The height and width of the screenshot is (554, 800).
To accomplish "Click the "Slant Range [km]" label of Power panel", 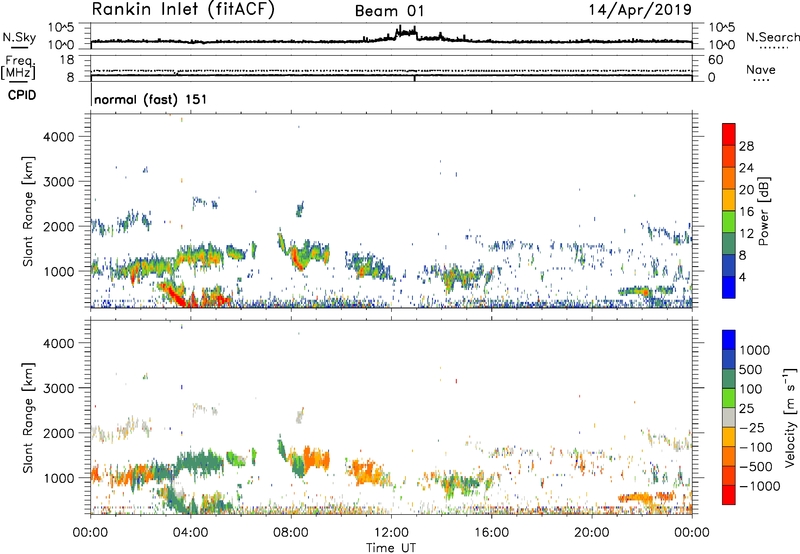I will [x=28, y=211].
